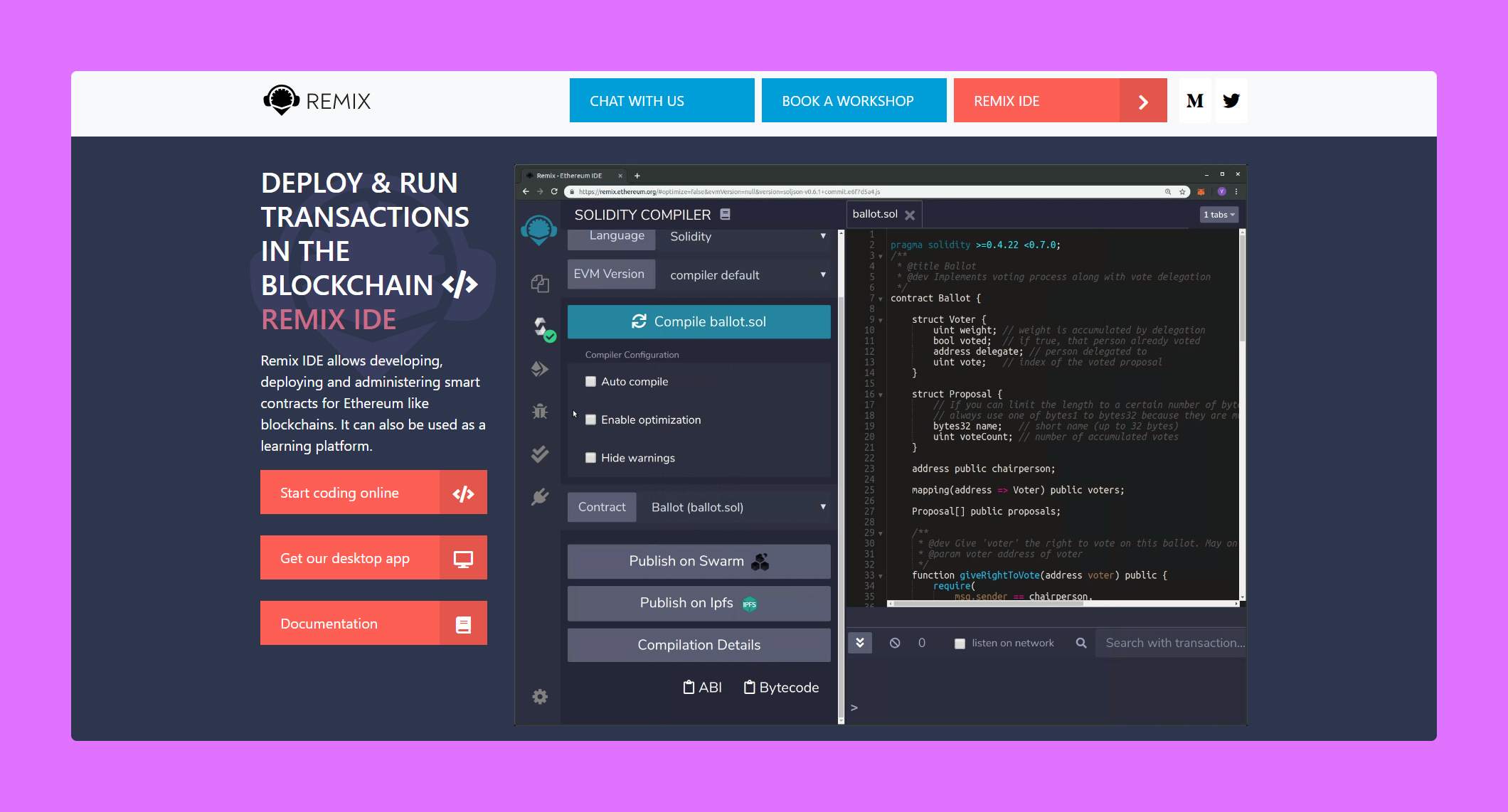Click the Search with transaction field
The width and height of the screenshot is (1508, 812).
tap(1172, 643)
